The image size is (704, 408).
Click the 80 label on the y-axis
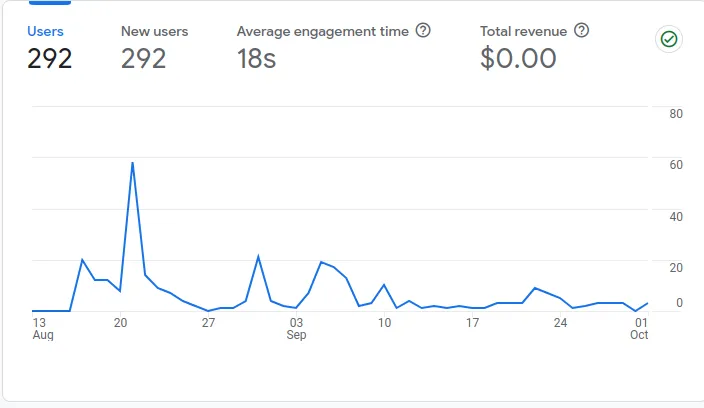[675, 113]
